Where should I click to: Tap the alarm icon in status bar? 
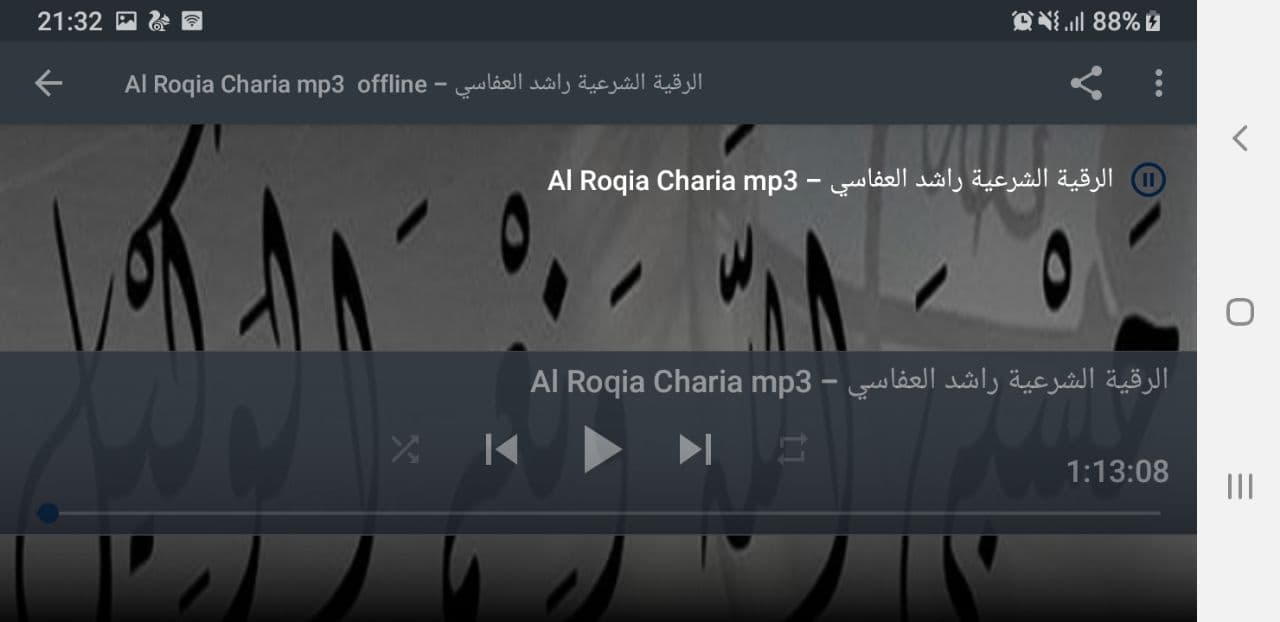click(x=1022, y=21)
